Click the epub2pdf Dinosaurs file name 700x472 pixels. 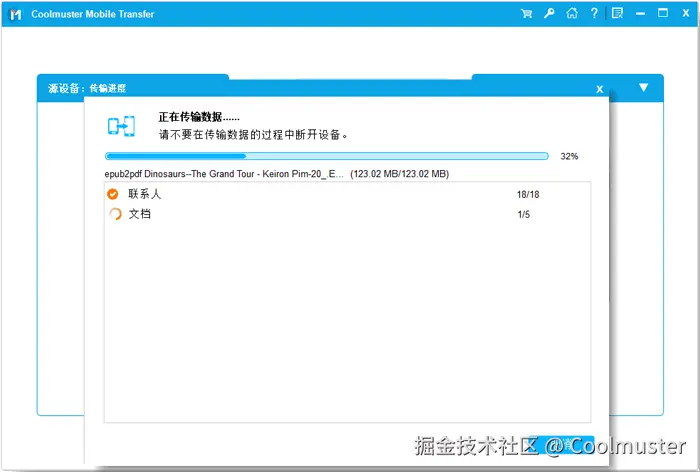[x=224, y=174]
